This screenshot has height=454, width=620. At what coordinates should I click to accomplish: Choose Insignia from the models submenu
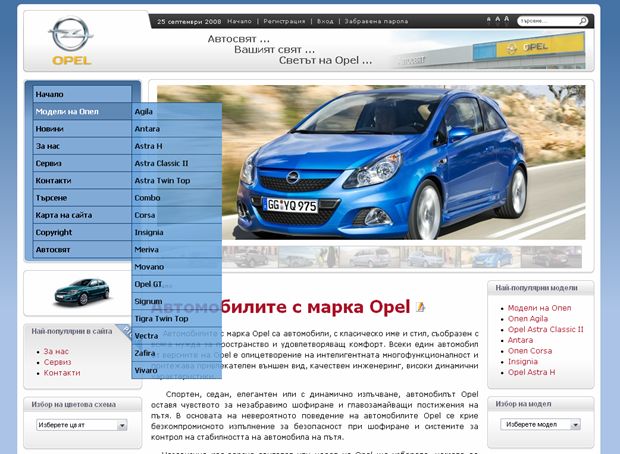tap(177, 232)
